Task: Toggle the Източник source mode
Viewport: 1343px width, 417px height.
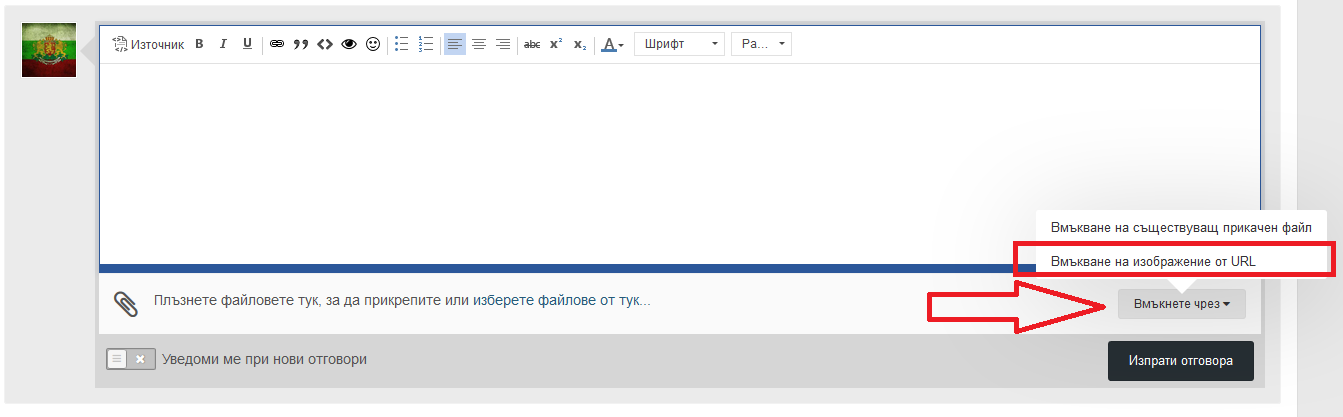Action: (149, 44)
